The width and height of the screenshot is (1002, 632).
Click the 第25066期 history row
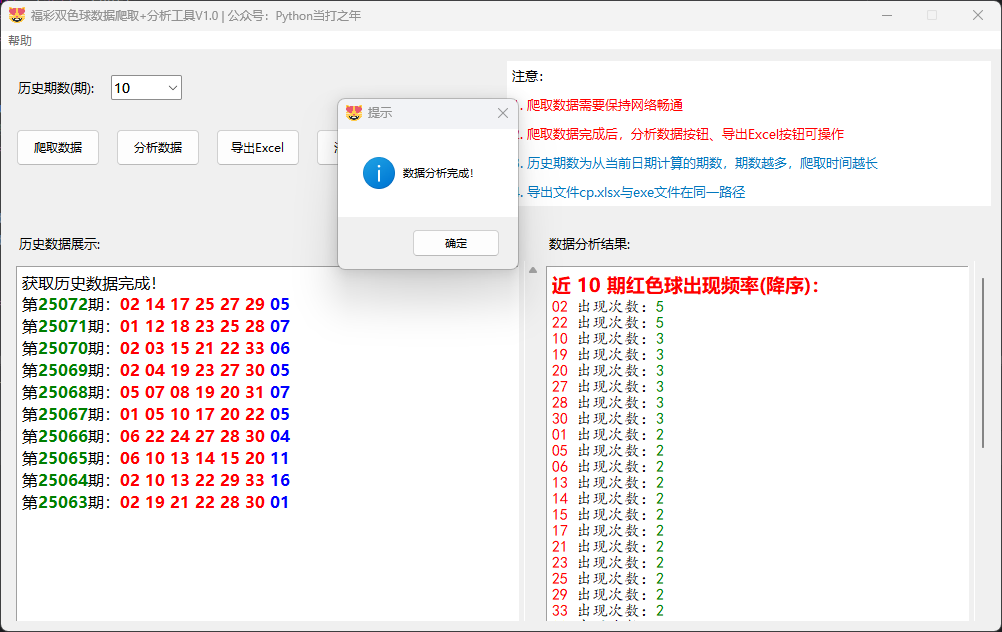point(156,436)
